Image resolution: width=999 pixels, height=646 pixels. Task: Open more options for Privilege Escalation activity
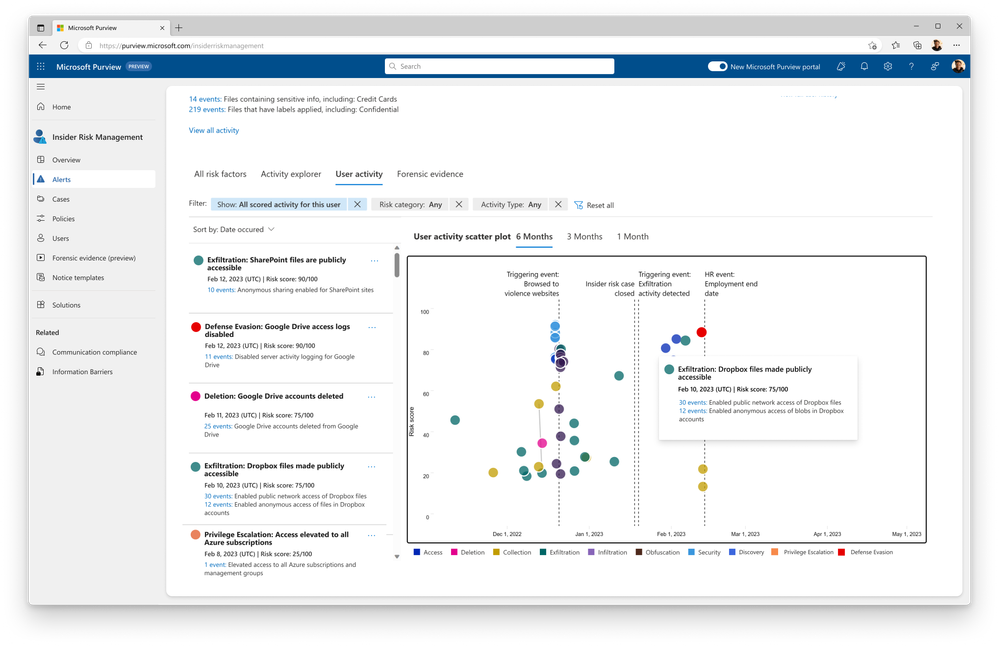[371, 536]
